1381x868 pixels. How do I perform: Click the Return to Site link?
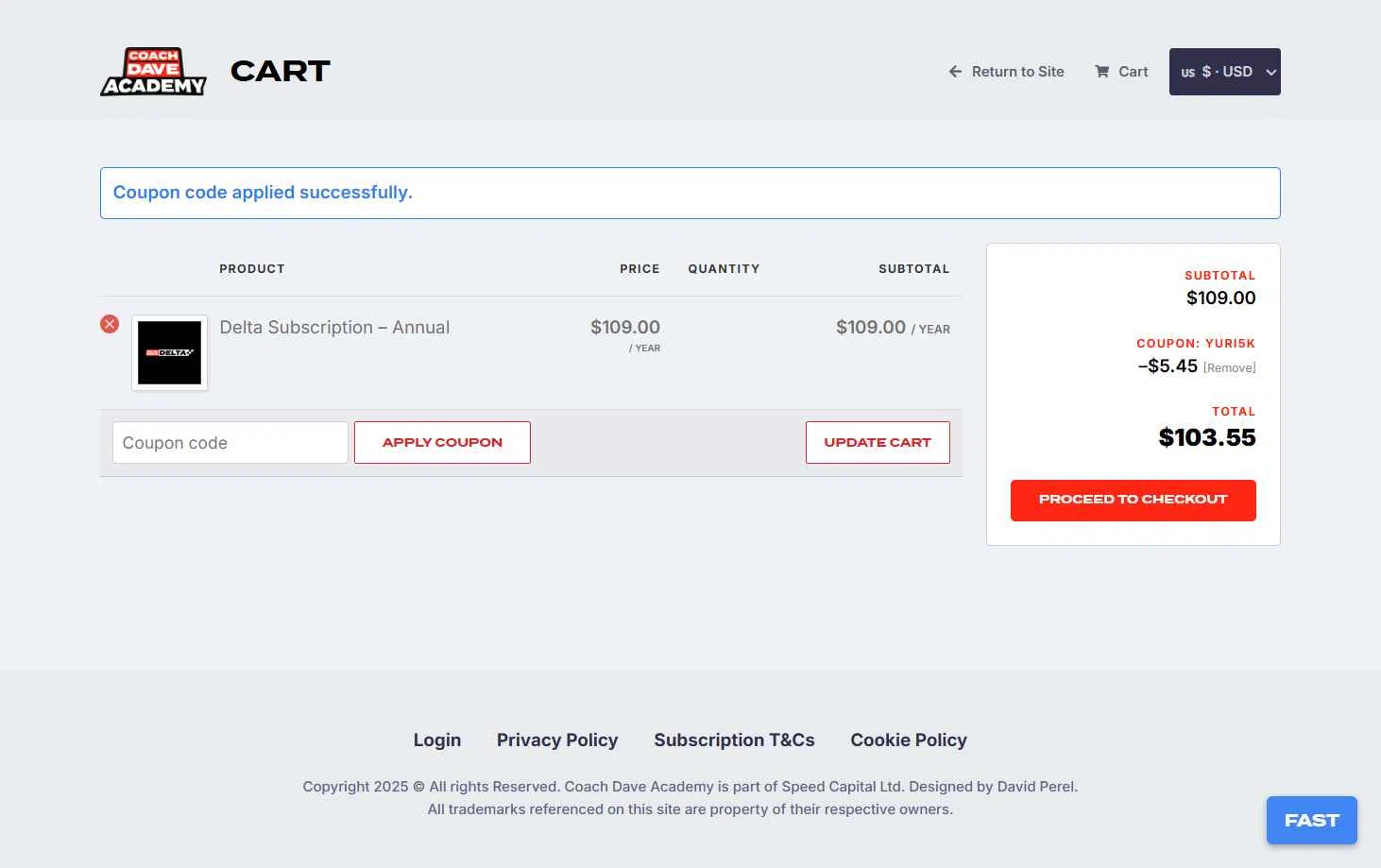coord(1007,72)
